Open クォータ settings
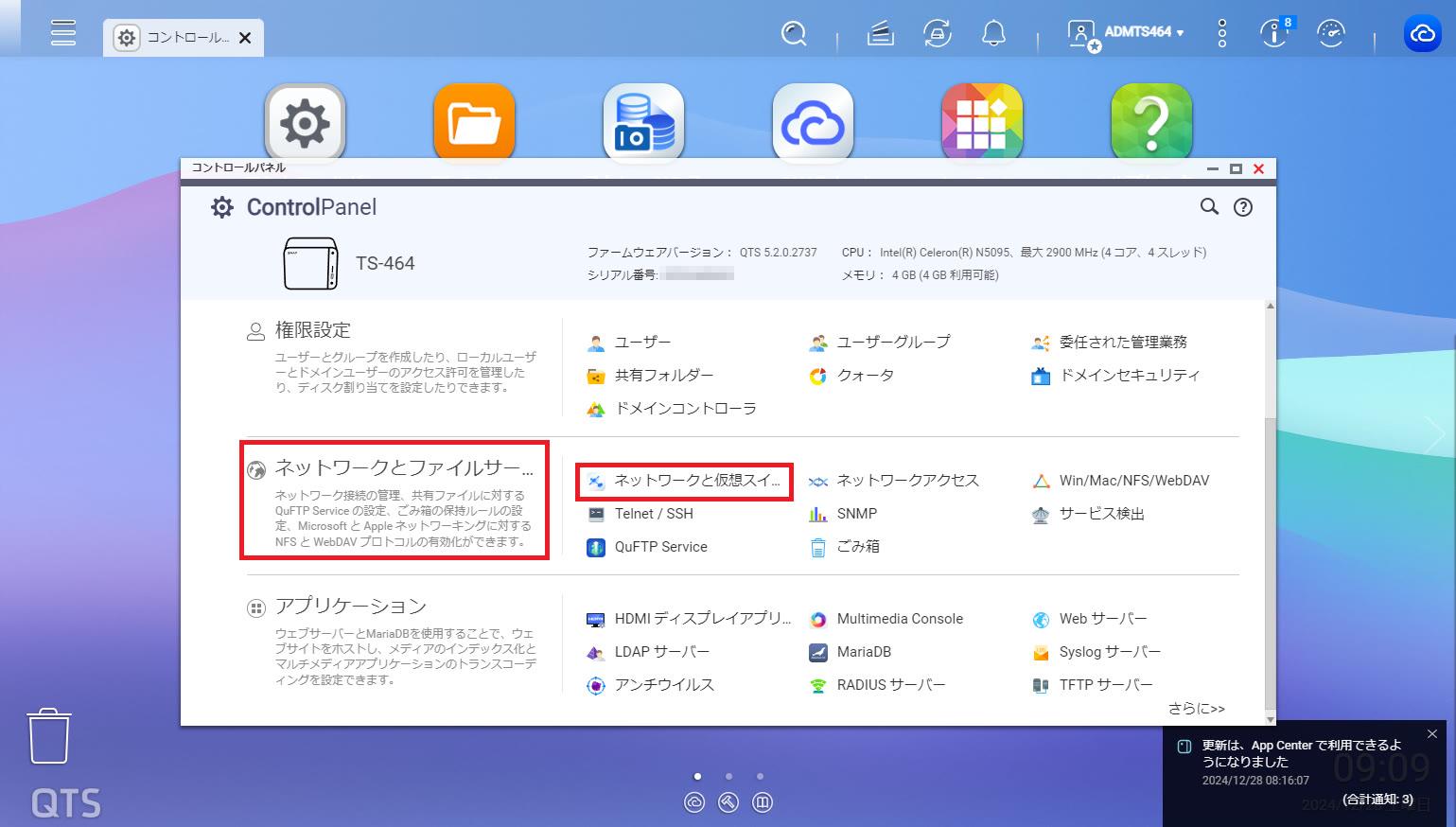1456x827 pixels. tap(851, 376)
